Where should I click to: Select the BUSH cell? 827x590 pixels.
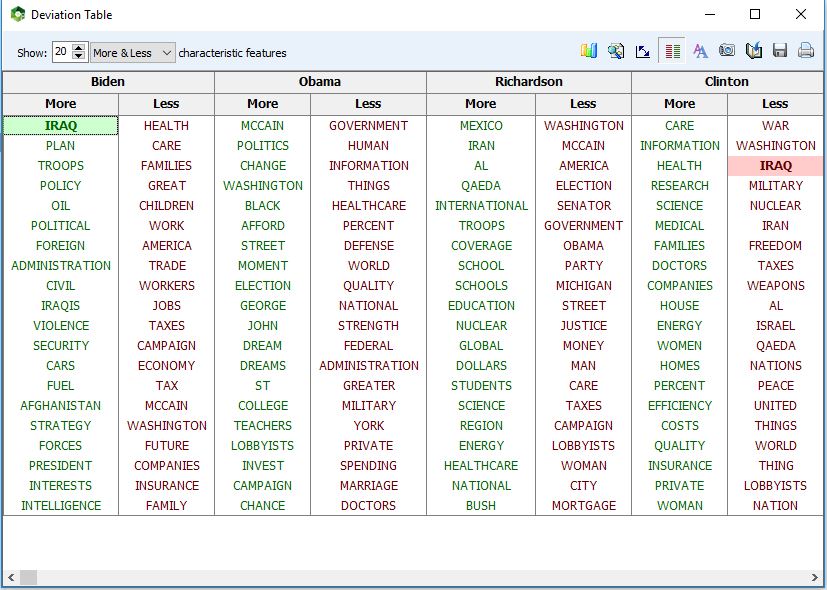[x=481, y=506]
